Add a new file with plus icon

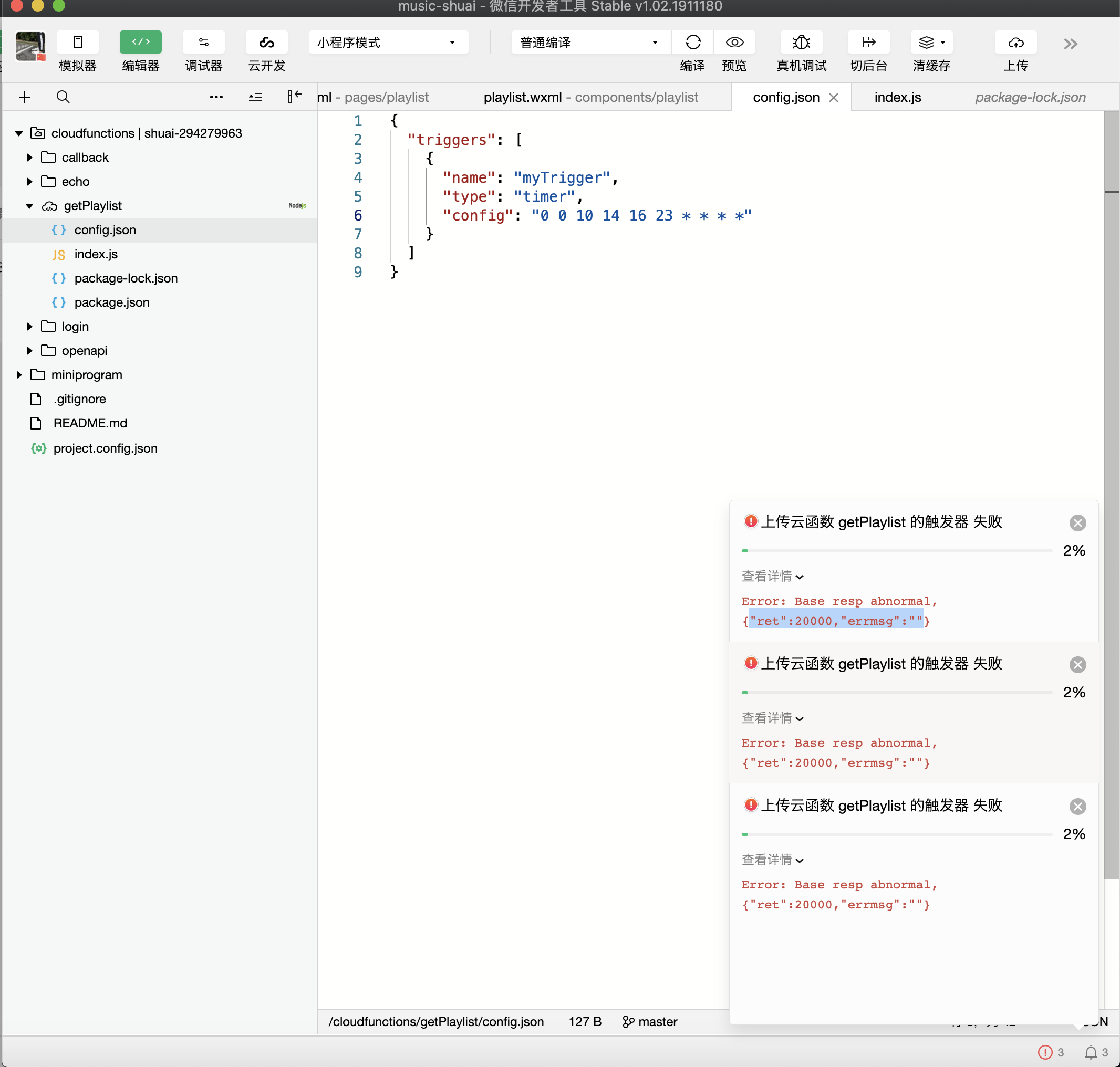(x=25, y=97)
